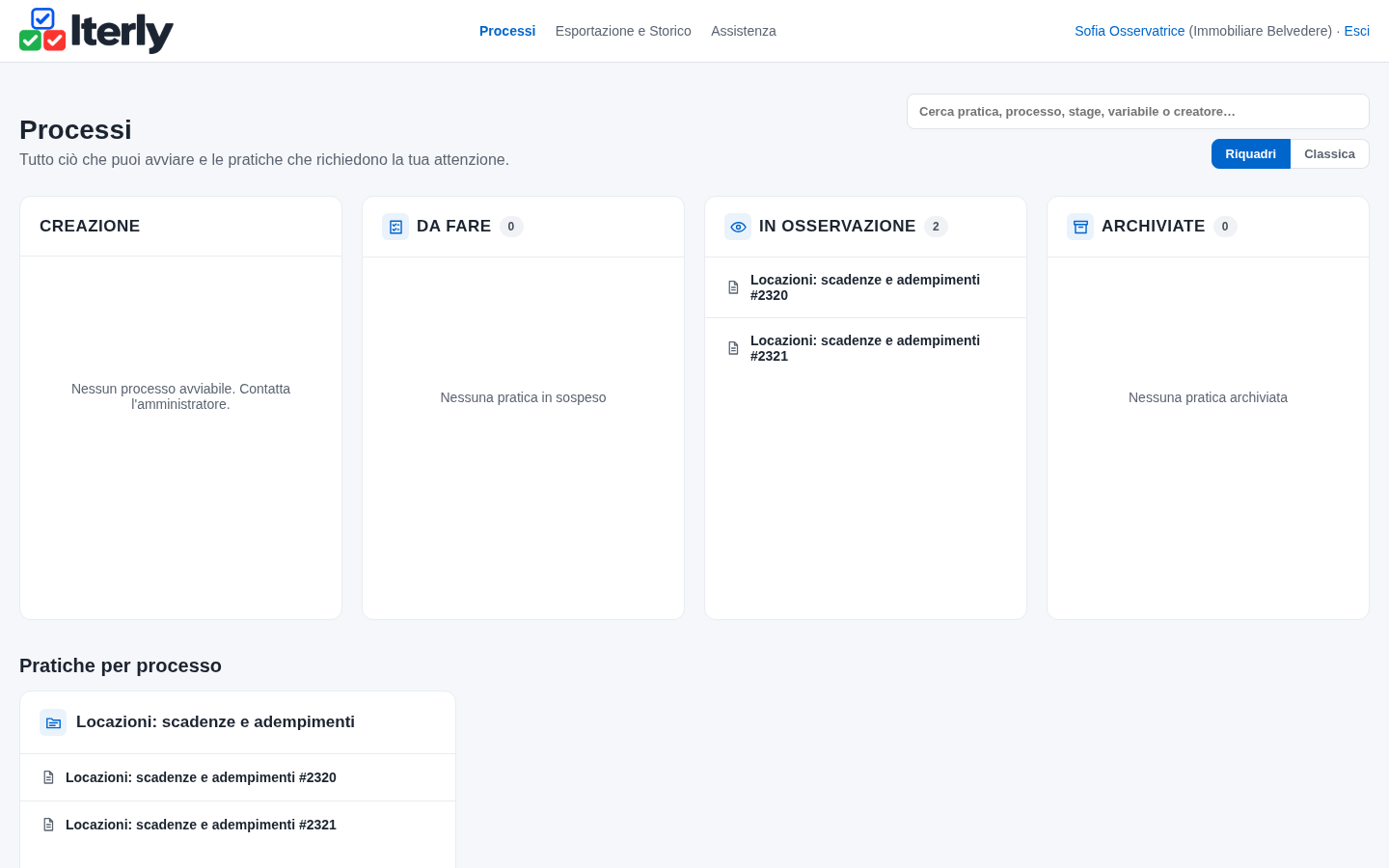Open pratica #2321 in In Osservazione

click(x=865, y=348)
